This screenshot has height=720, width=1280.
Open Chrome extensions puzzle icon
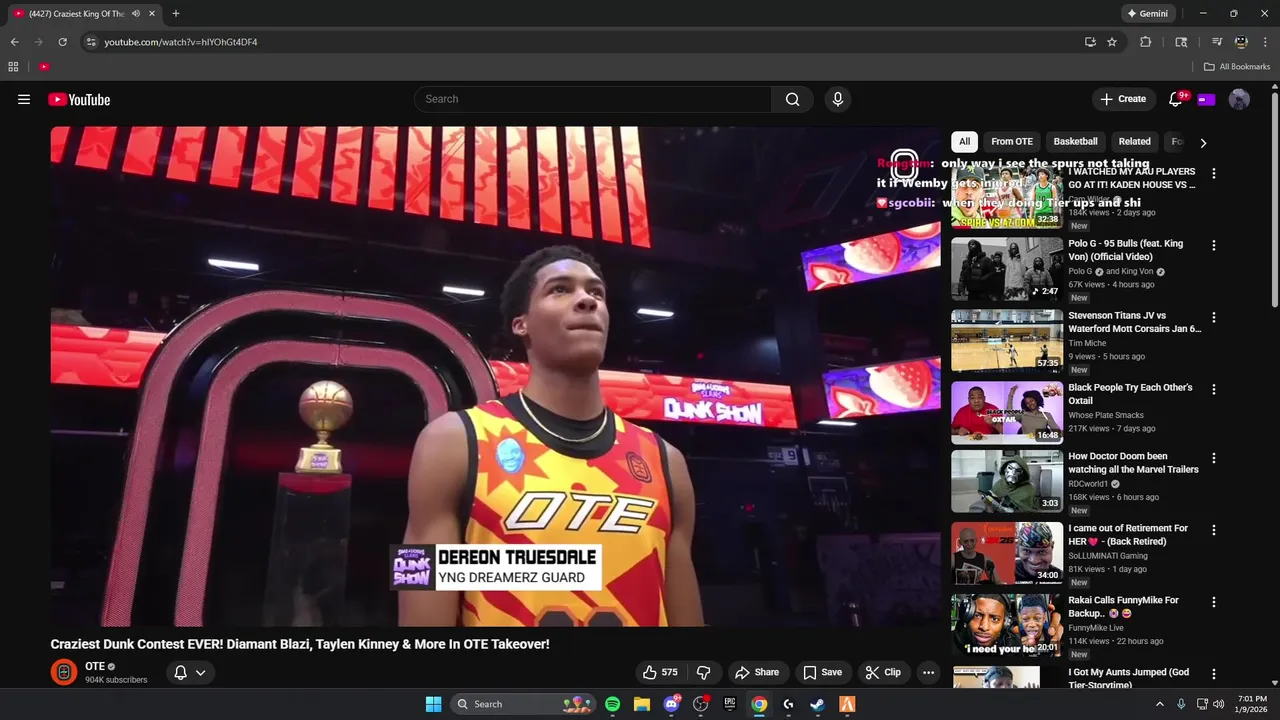[1146, 42]
